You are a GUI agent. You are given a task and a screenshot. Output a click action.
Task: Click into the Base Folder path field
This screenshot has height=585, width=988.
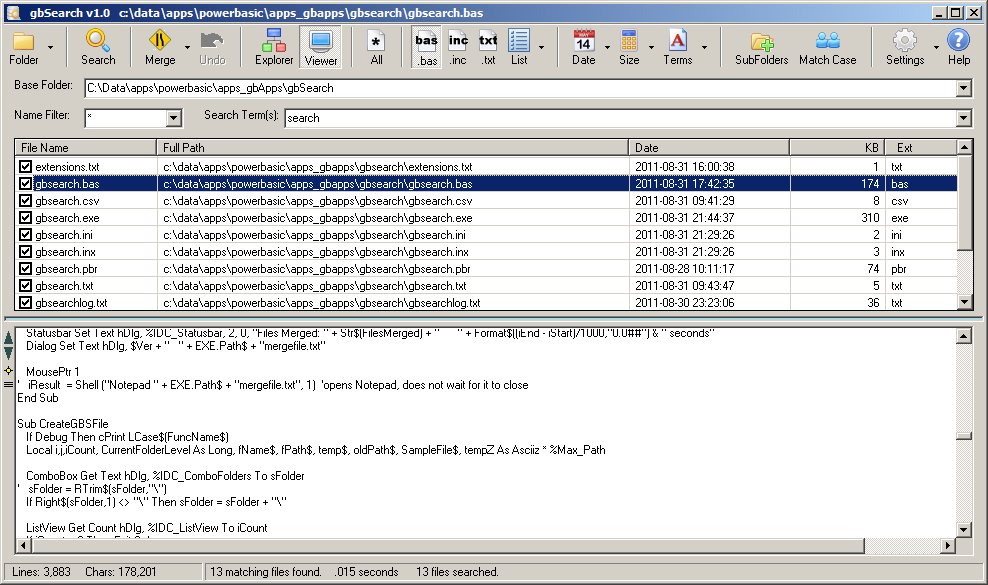[520, 88]
